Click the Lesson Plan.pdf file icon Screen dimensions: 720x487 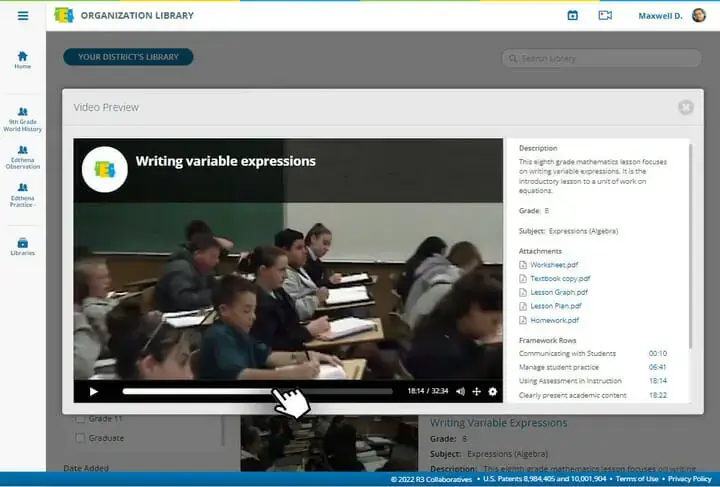(x=523, y=306)
